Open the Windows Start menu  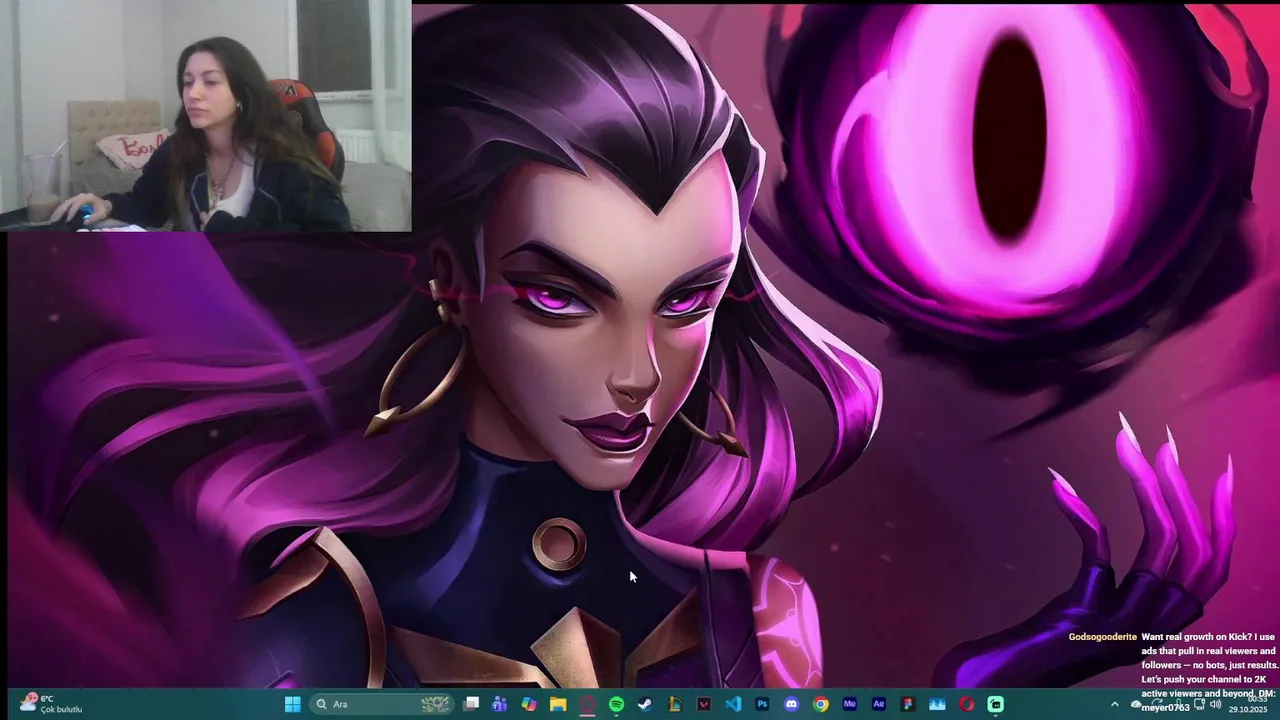tap(292, 704)
